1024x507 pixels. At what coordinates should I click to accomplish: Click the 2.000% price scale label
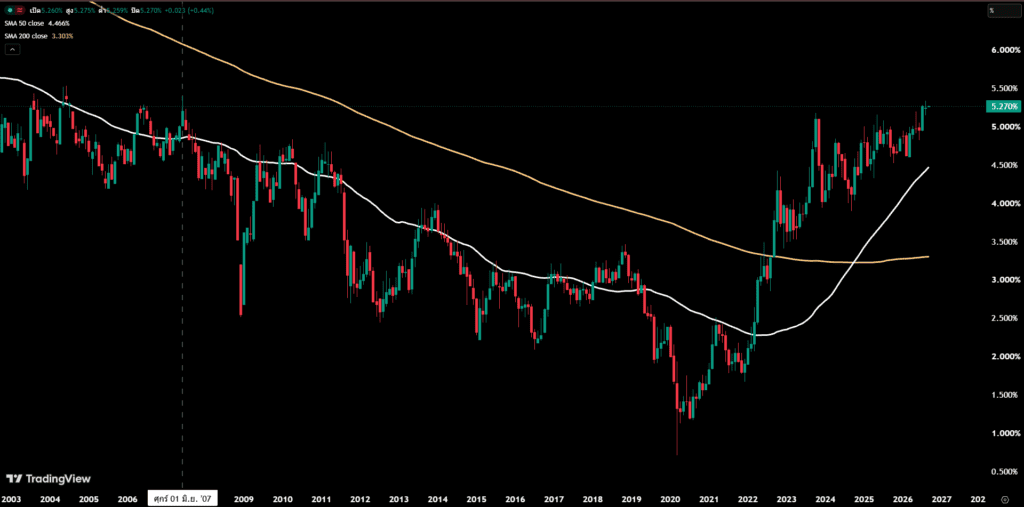(1006, 357)
